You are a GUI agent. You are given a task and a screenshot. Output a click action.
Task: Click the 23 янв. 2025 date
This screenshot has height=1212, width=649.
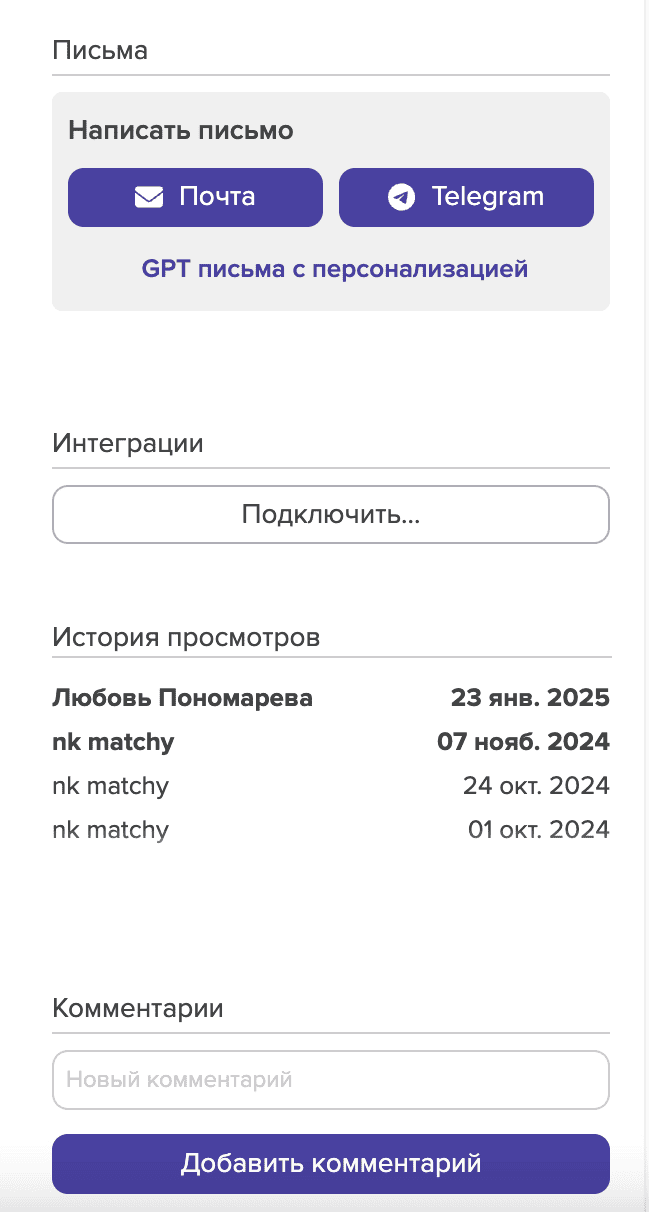[530, 698]
